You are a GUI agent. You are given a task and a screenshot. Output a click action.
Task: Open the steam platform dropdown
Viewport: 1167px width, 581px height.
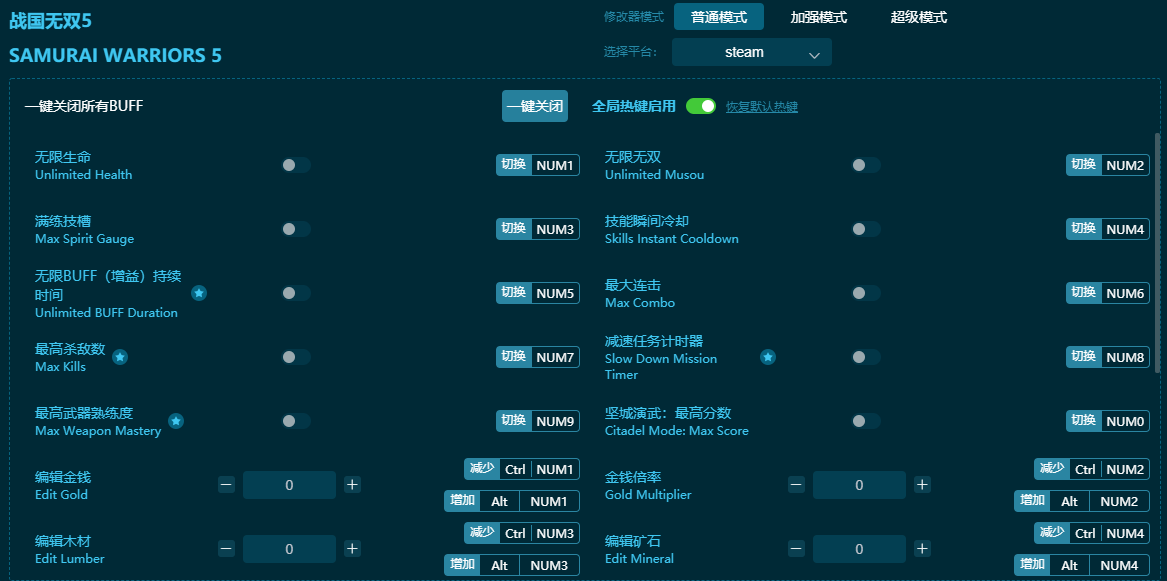751,52
